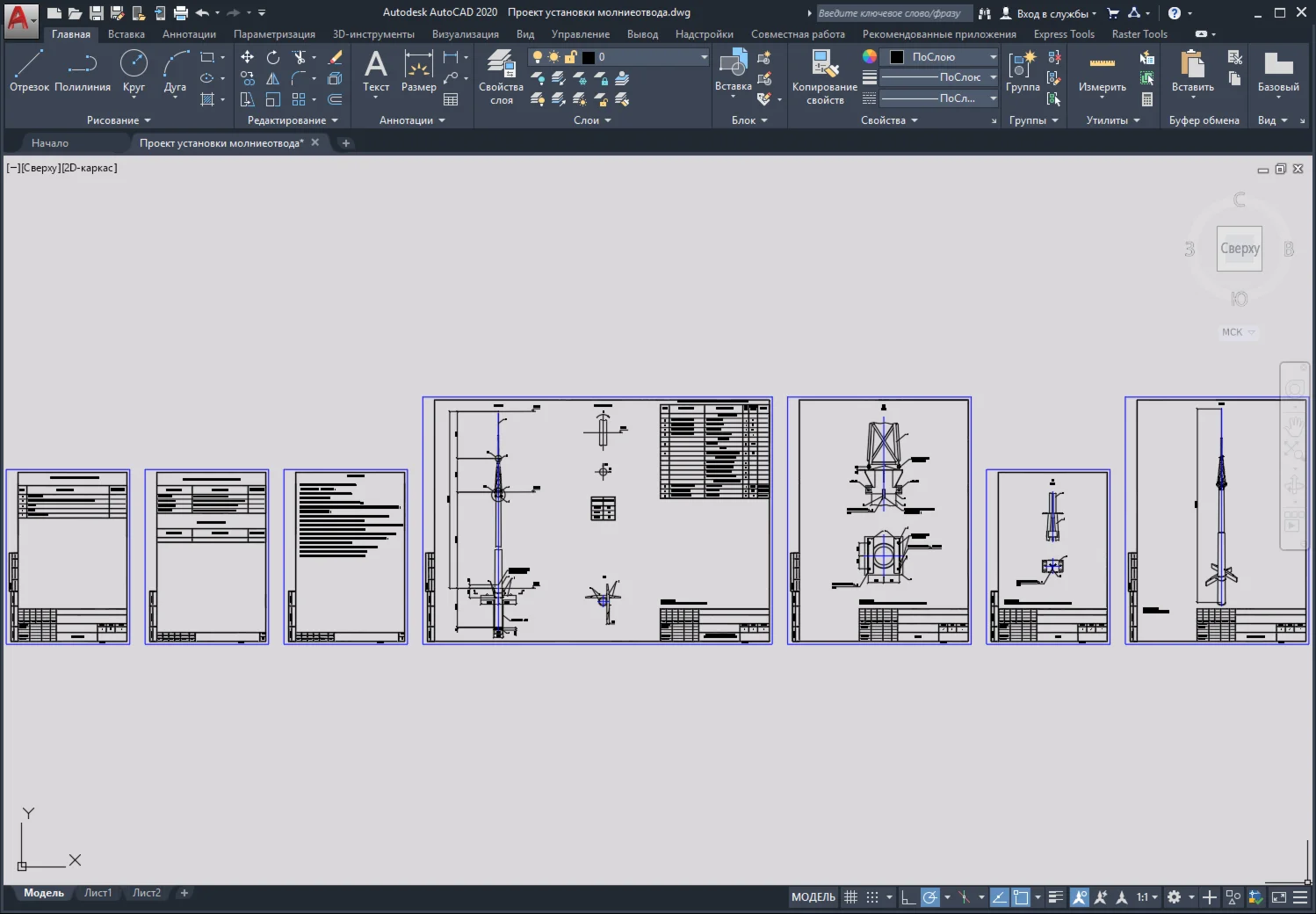The image size is (1316, 914).
Task: Click Копирование свойств (Match Properties)
Action: 824,76
